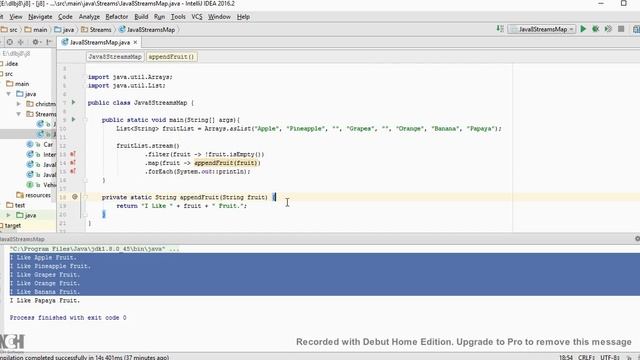The width and height of the screenshot is (640, 360).
Task: Click Streams in navigation breadcrumb
Action: point(96,29)
